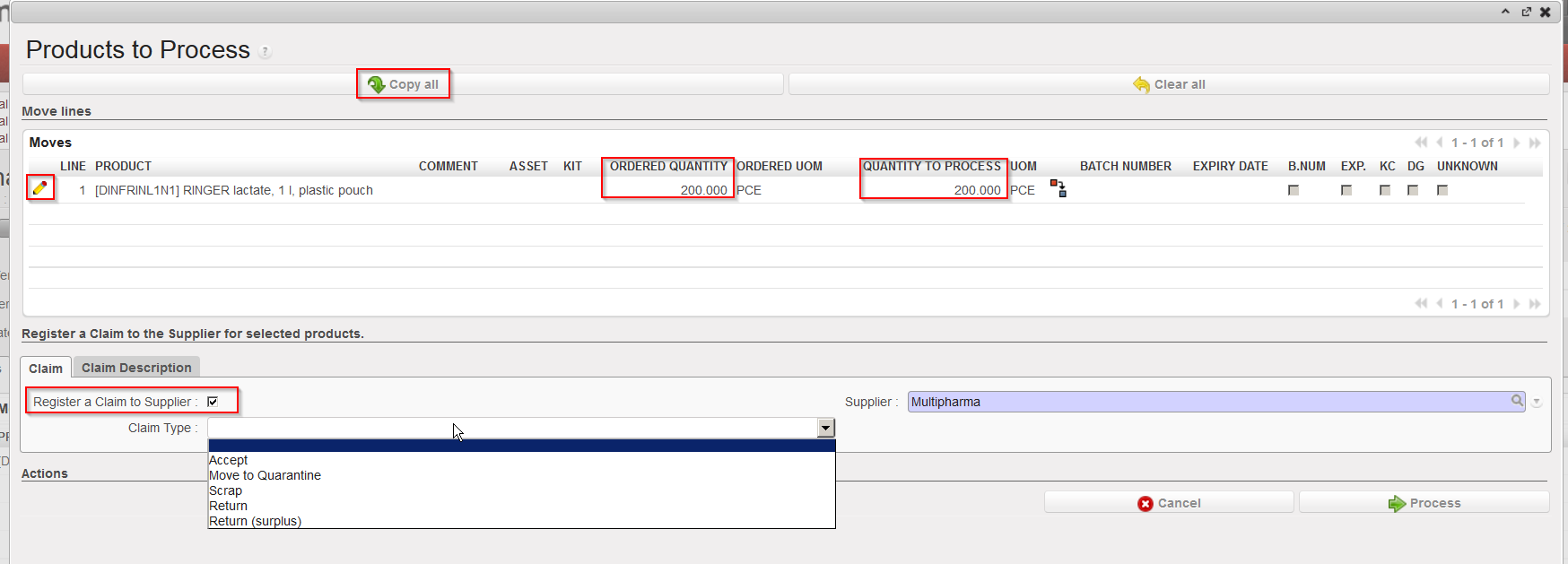Go to previous page in bottom Moves pager
Image resolution: width=1568 pixels, height=564 pixels.
tap(1440, 304)
